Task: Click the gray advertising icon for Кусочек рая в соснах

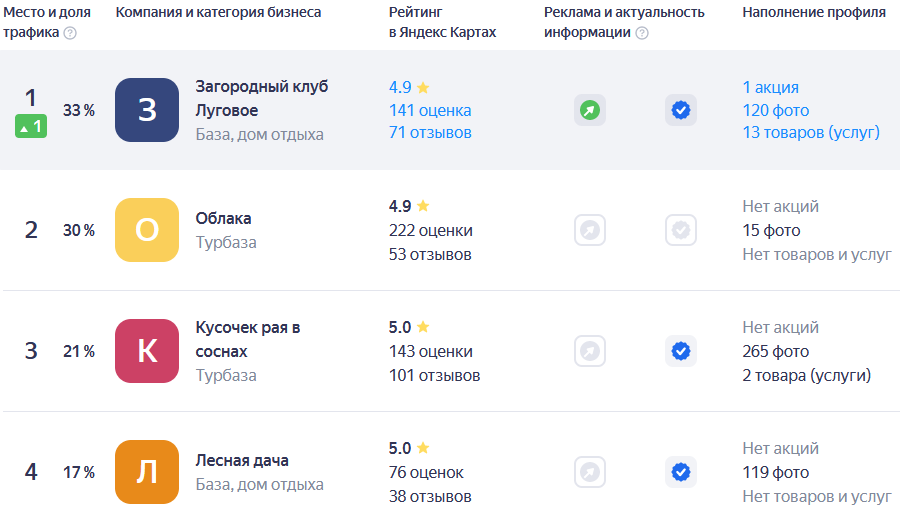Action: coord(589,351)
